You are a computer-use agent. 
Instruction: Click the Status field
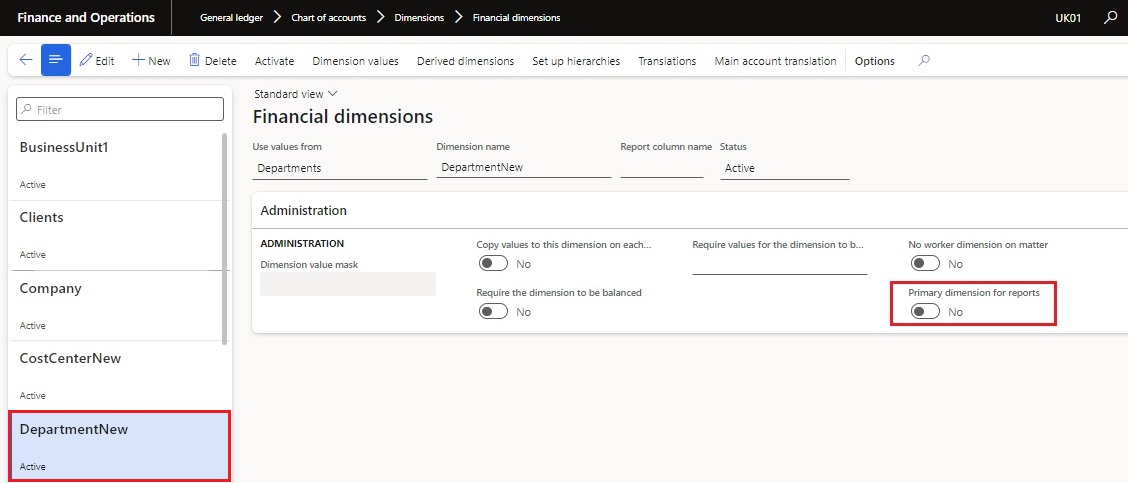pos(785,168)
